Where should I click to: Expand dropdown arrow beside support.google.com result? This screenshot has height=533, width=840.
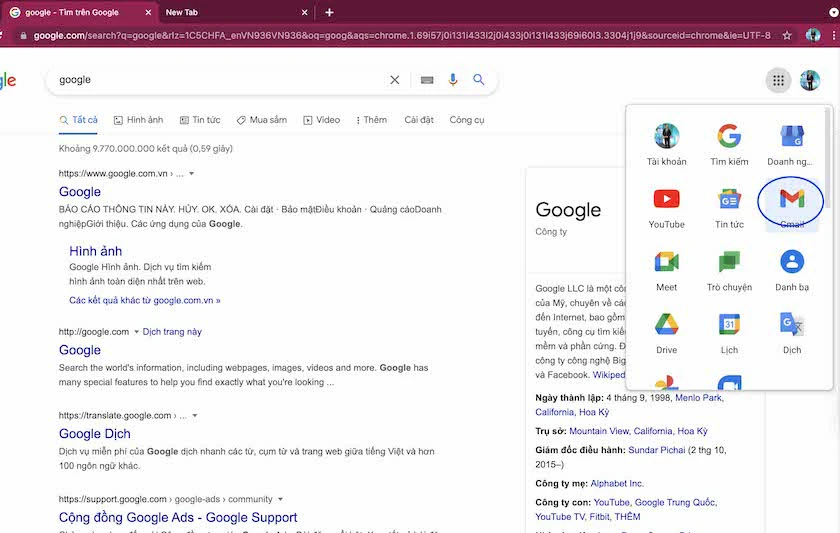tap(280, 499)
